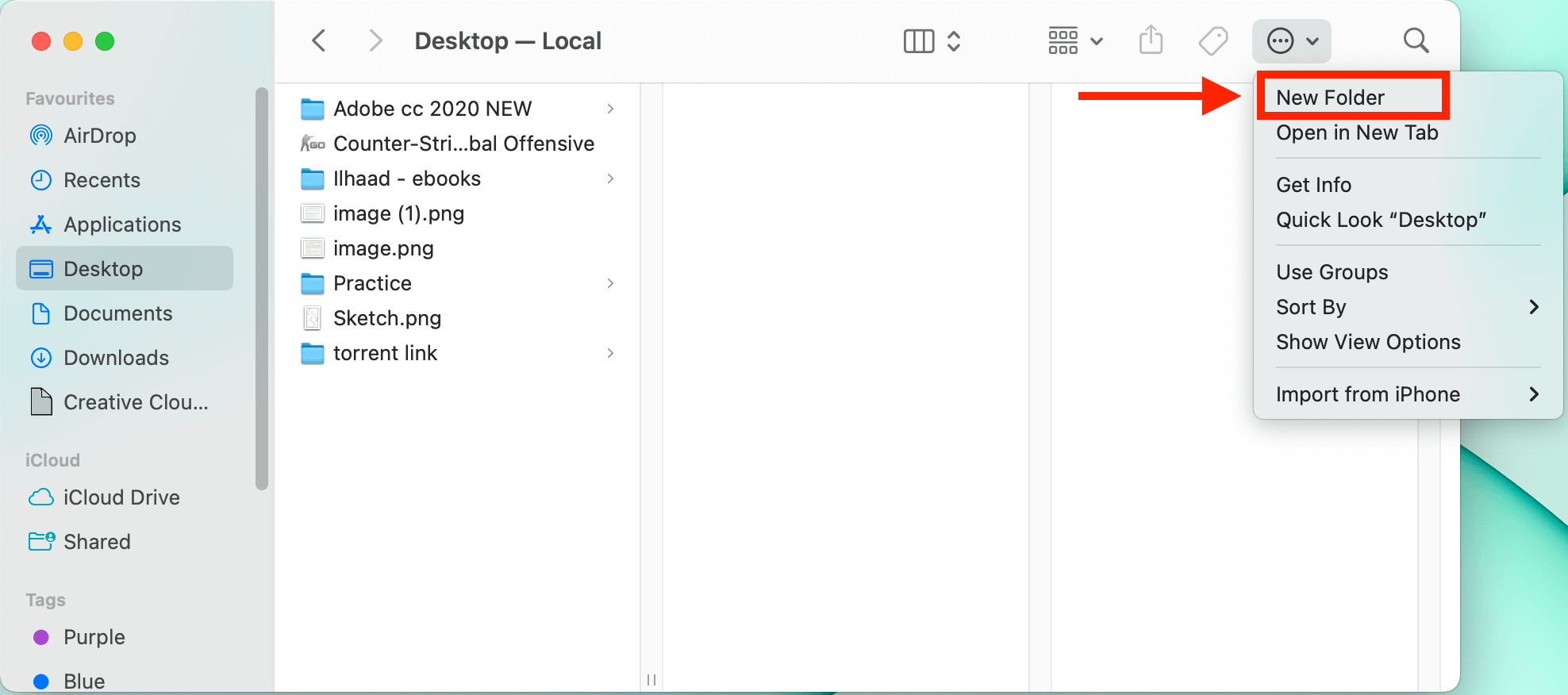Go forward with the right chevron
1568x695 pixels.
pyautogui.click(x=376, y=40)
